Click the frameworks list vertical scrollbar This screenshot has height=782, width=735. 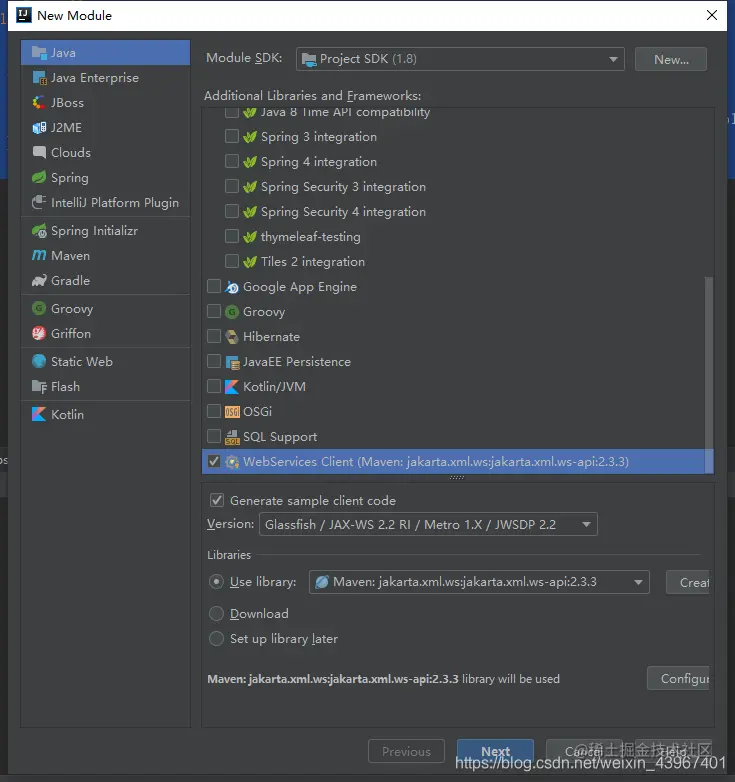709,374
